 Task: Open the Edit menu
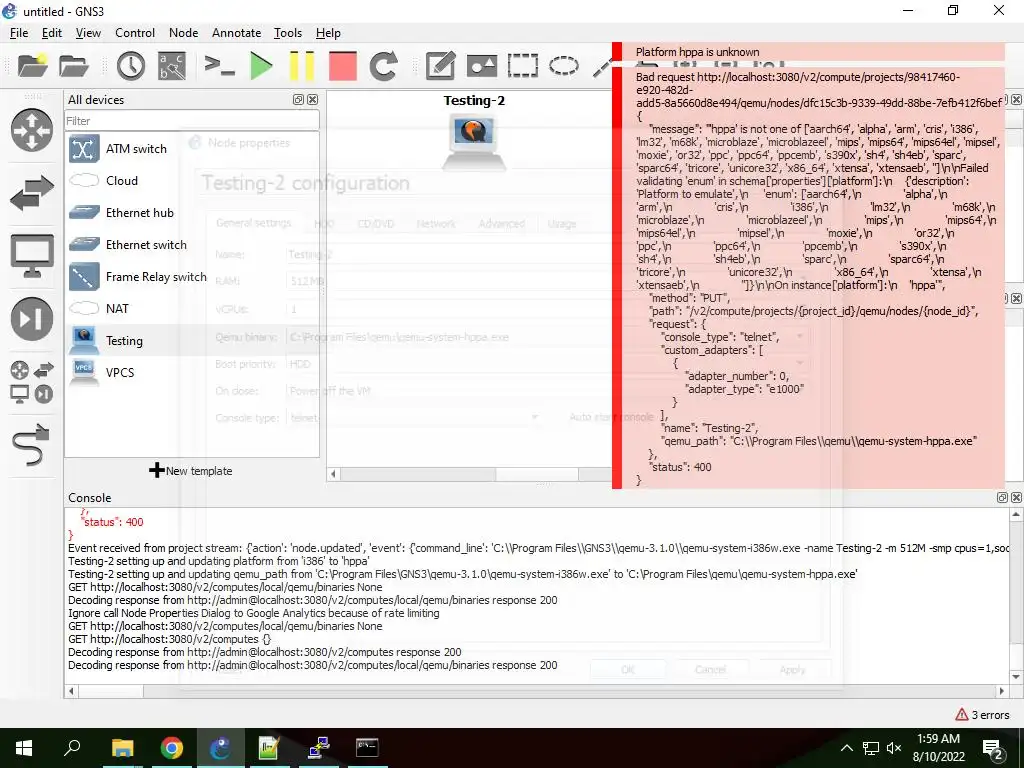[52, 33]
